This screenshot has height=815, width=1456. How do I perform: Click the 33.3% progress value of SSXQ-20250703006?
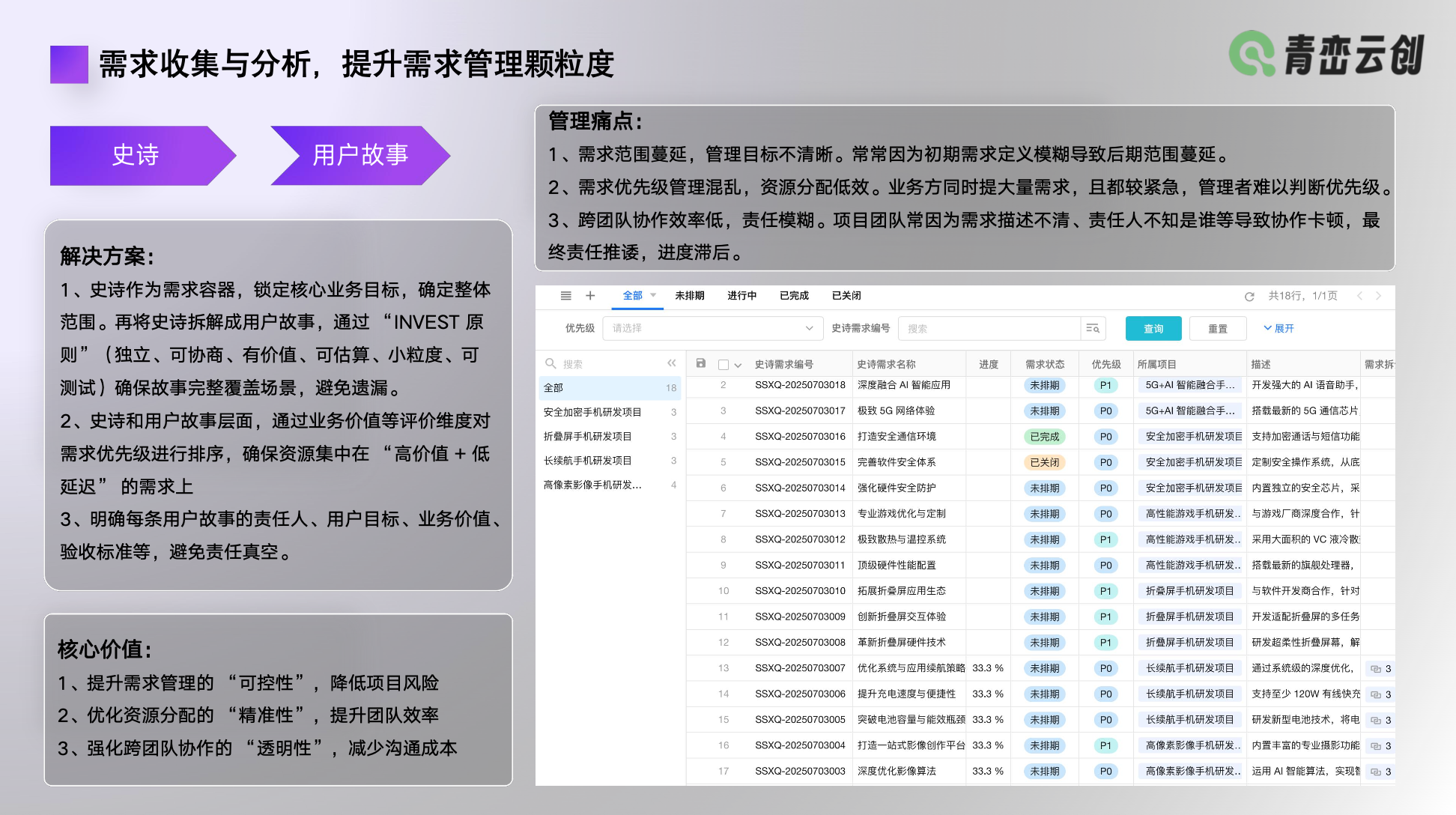[x=987, y=694]
